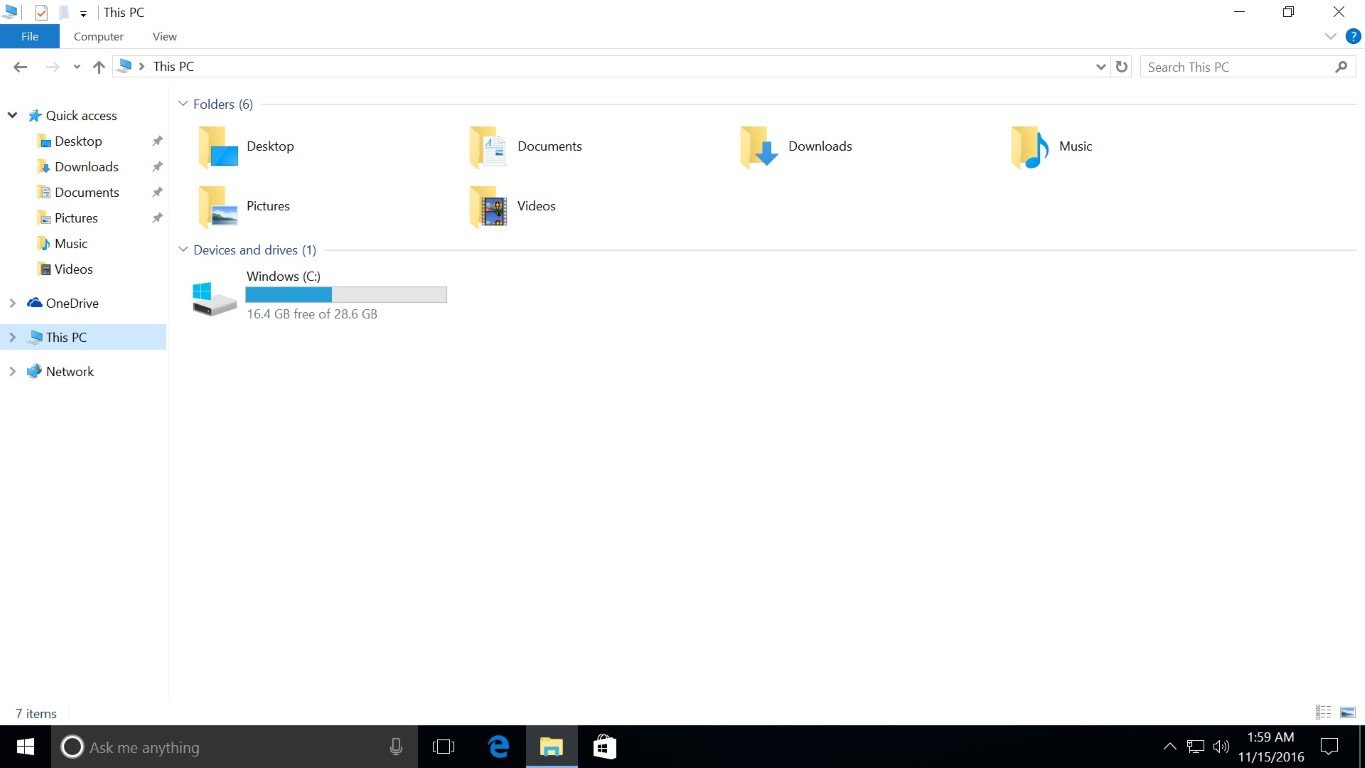This screenshot has height=768, width=1365.
Task: Open the Pictures folder in the Folders section
Action: (x=244, y=206)
